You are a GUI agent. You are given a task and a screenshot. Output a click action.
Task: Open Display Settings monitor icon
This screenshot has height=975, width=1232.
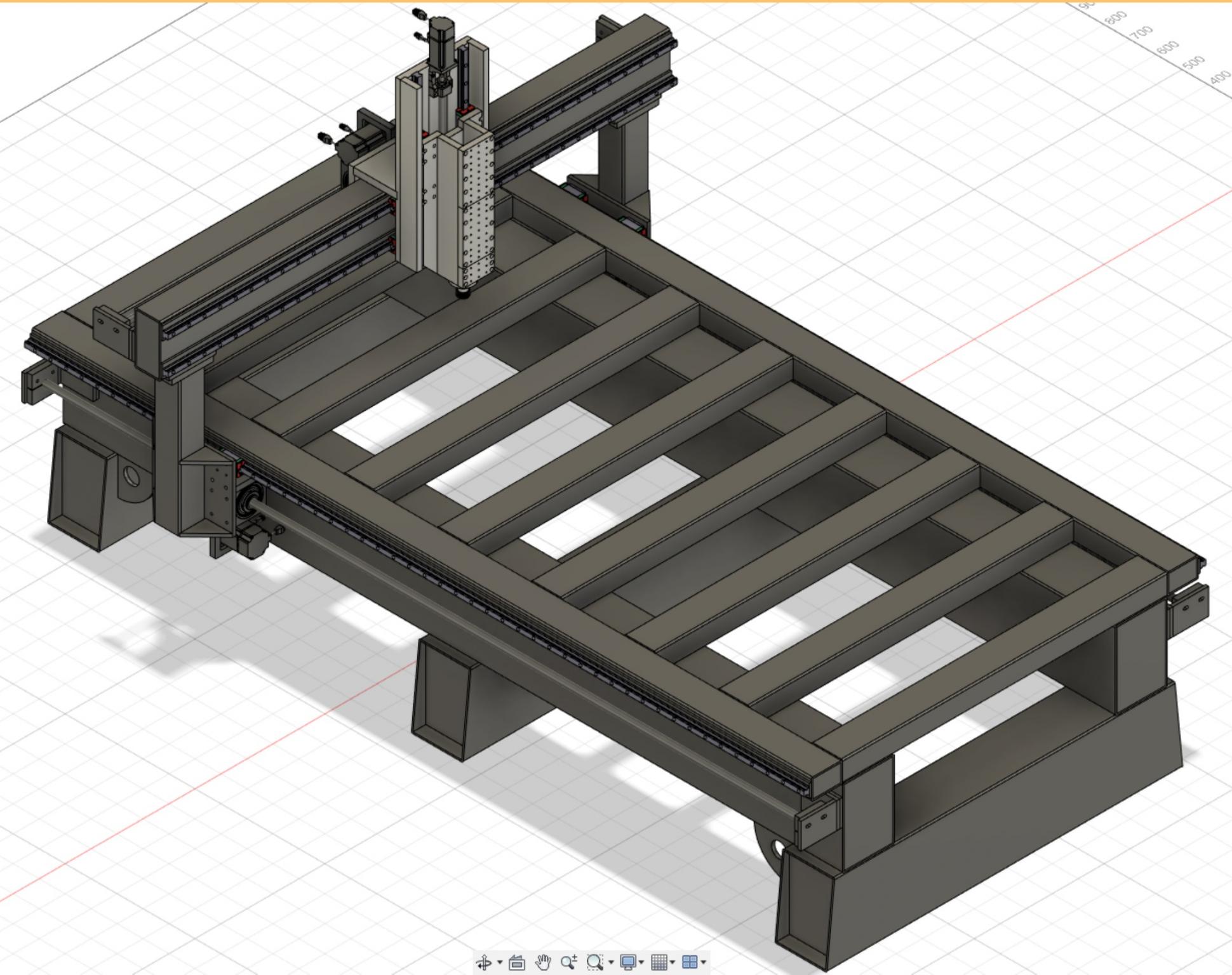(x=628, y=962)
